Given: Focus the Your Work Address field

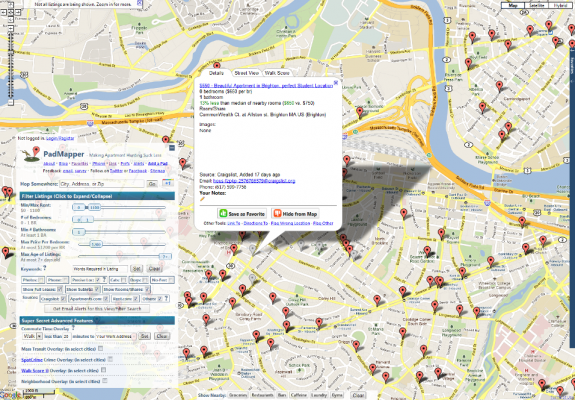Looking at the screenshot, I should tap(116, 336).
